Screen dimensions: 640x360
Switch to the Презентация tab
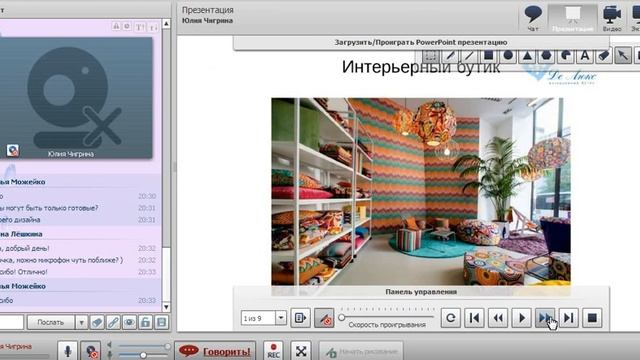pyautogui.click(x=573, y=18)
